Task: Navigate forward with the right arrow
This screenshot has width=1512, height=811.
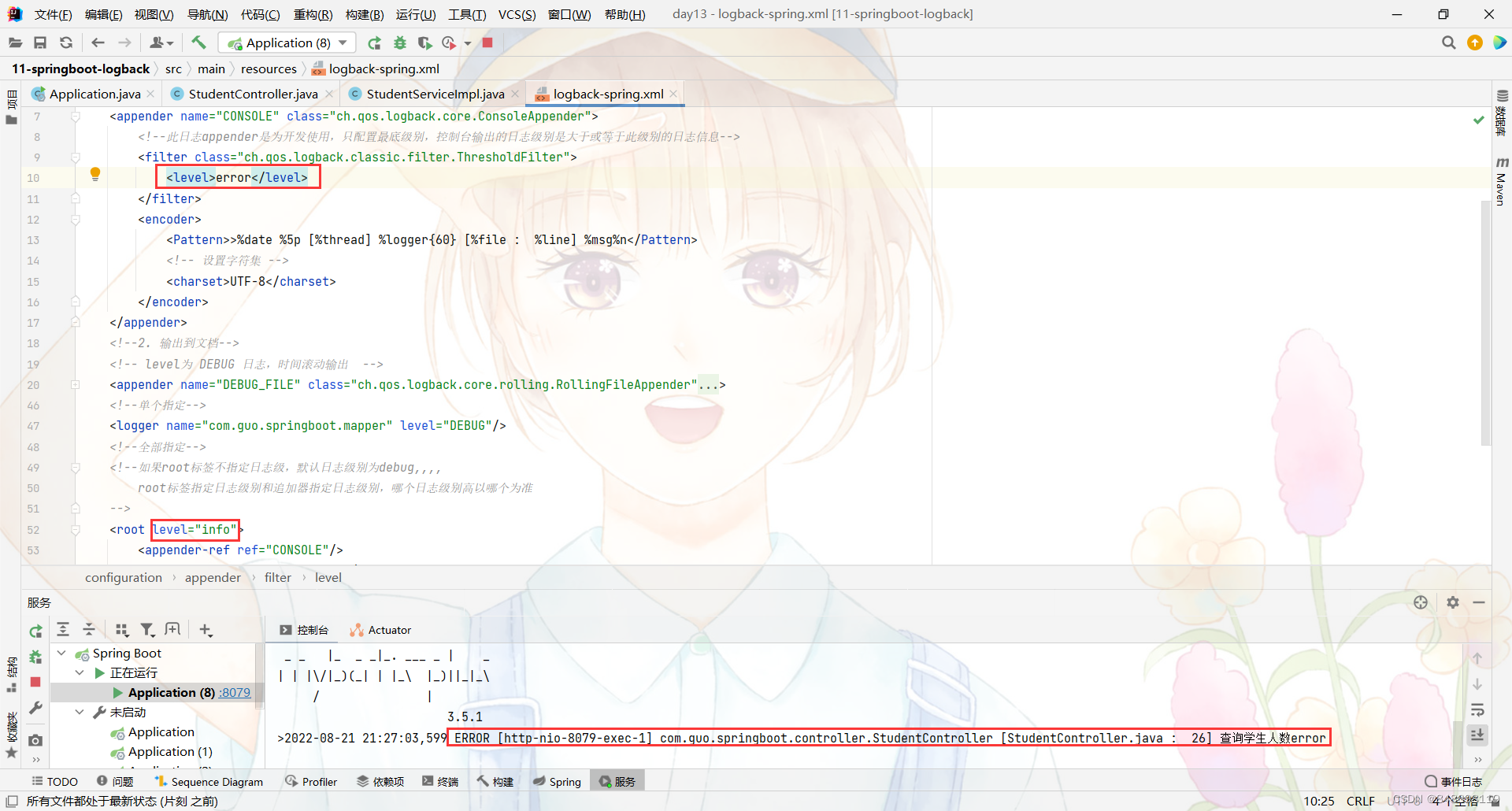Action: click(x=124, y=43)
